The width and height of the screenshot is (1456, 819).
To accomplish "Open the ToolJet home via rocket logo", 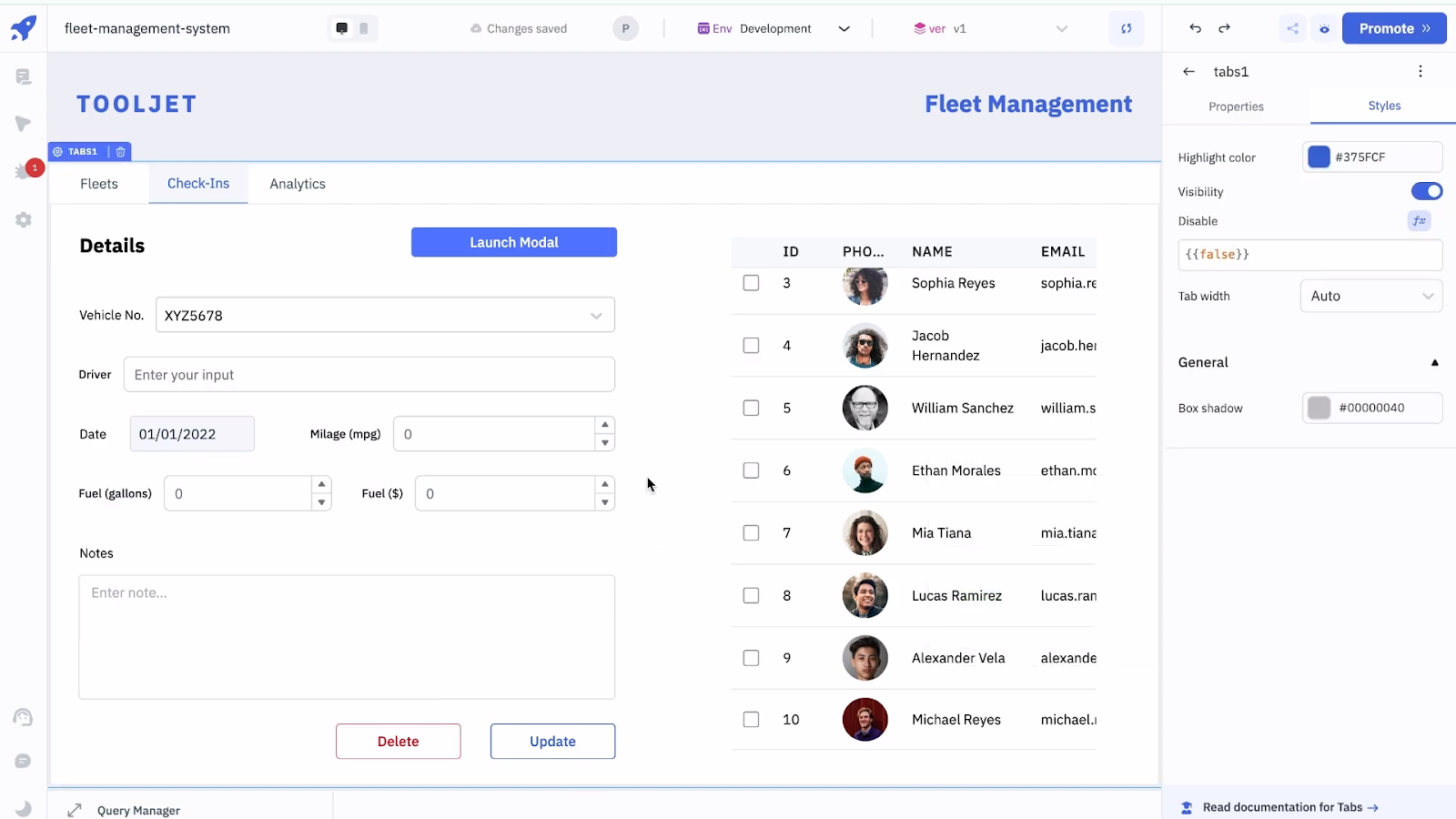I will click(23, 27).
